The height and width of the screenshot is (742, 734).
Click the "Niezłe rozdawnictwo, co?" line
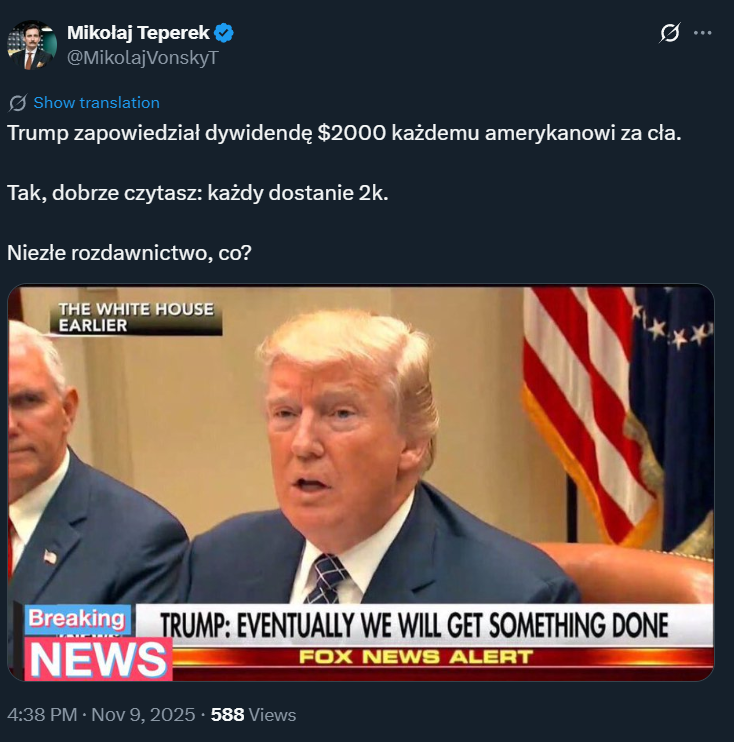point(129,253)
